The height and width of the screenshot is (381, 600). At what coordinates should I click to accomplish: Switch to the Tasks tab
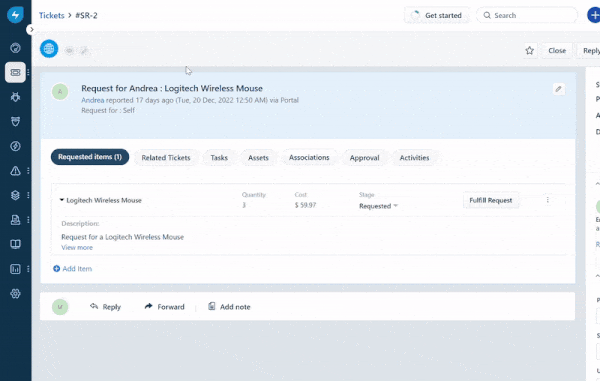(x=219, y=158)
